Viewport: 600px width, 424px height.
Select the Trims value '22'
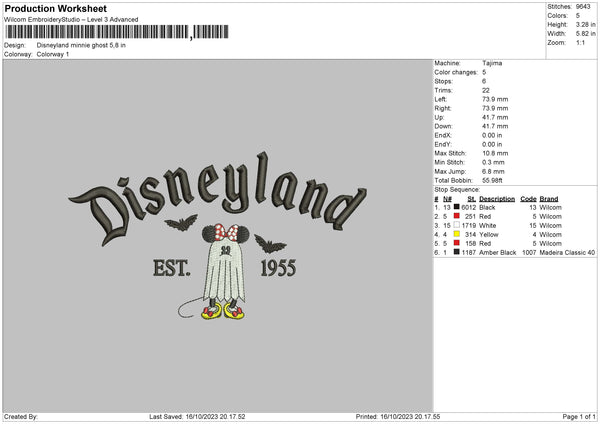point(486,90)
